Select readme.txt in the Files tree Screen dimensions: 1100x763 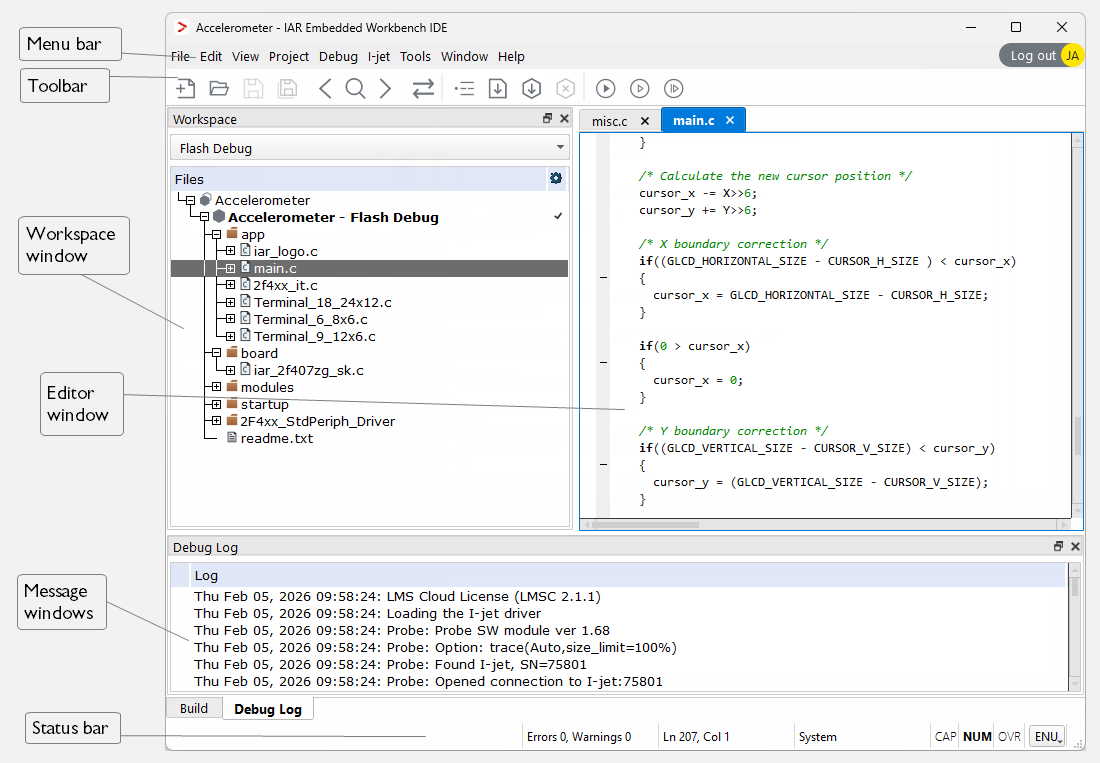click(276, 438)
